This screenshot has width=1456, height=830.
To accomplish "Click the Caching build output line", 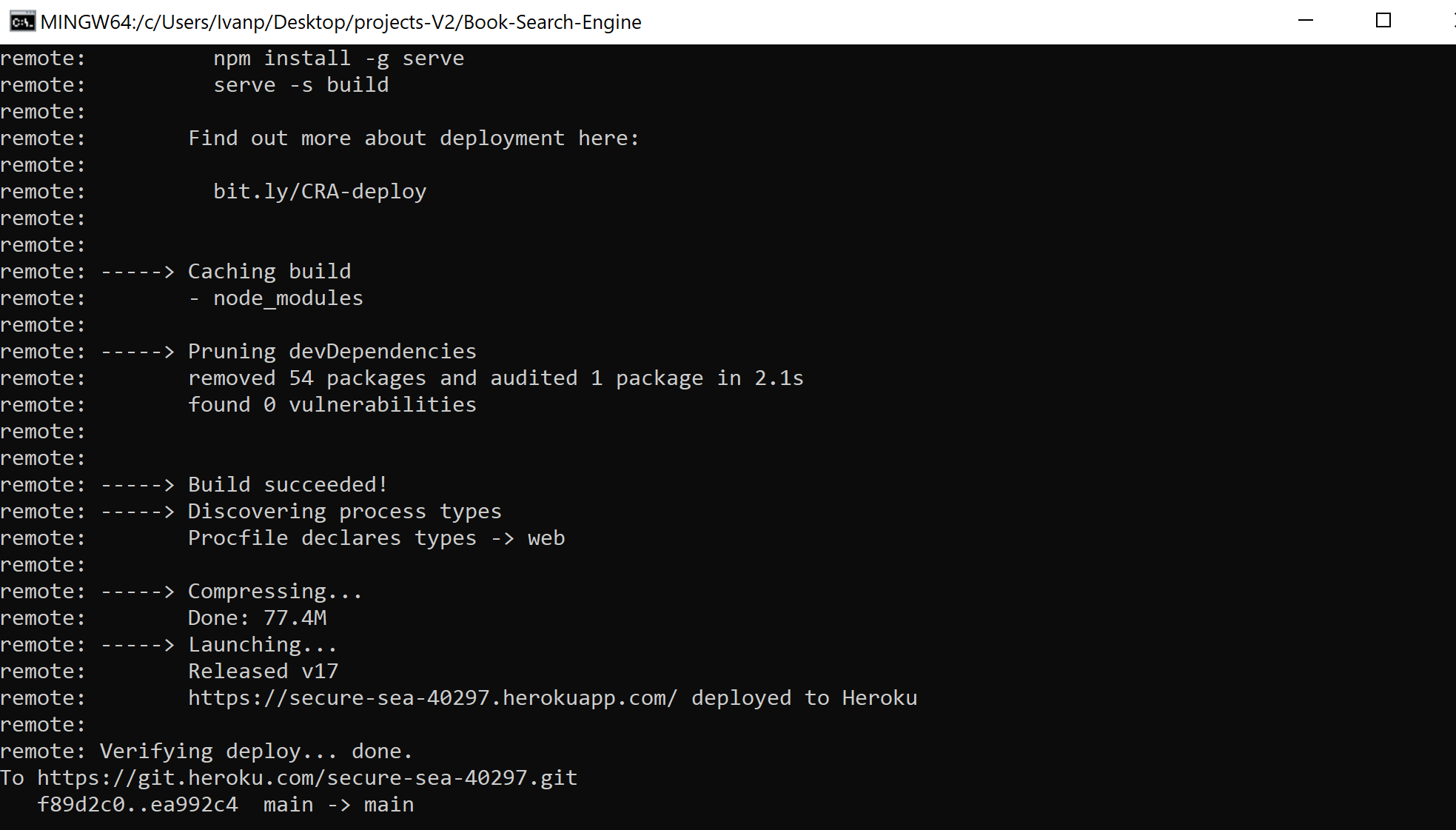I will coord(269,270).
